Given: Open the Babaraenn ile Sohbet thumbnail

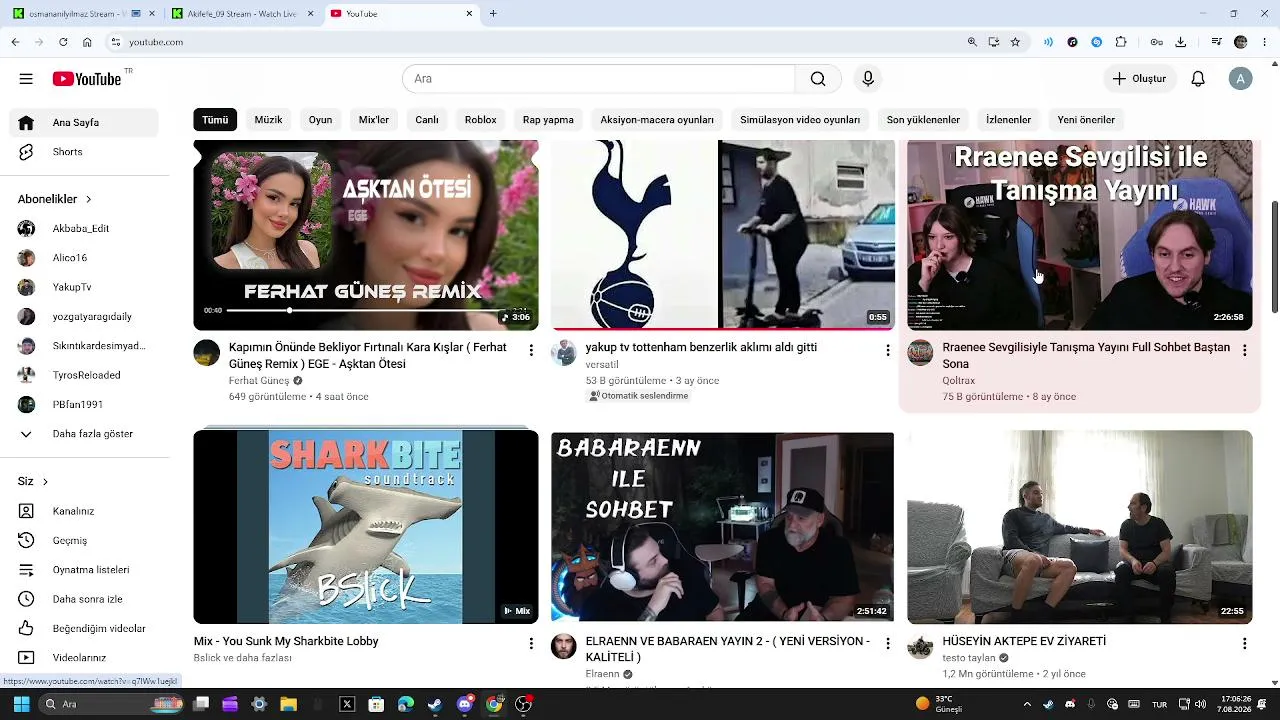Looking at the screenshot, I should point(722,527).
